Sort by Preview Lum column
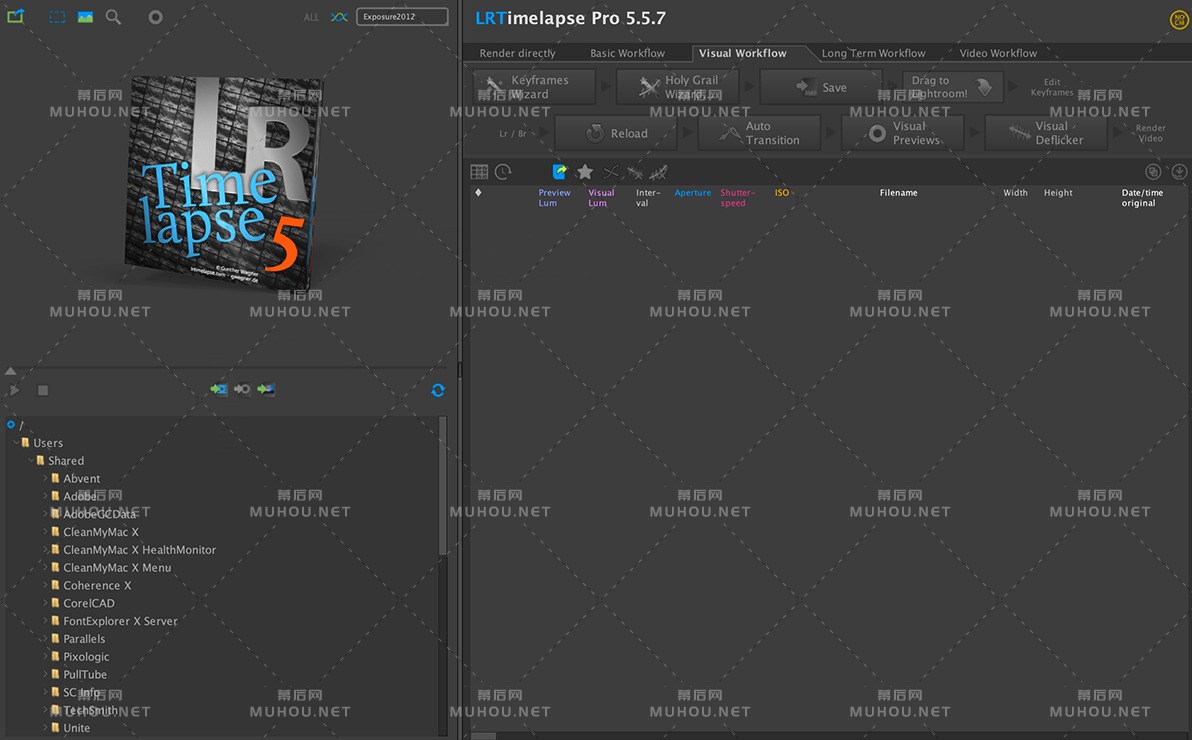 point(554,198)
